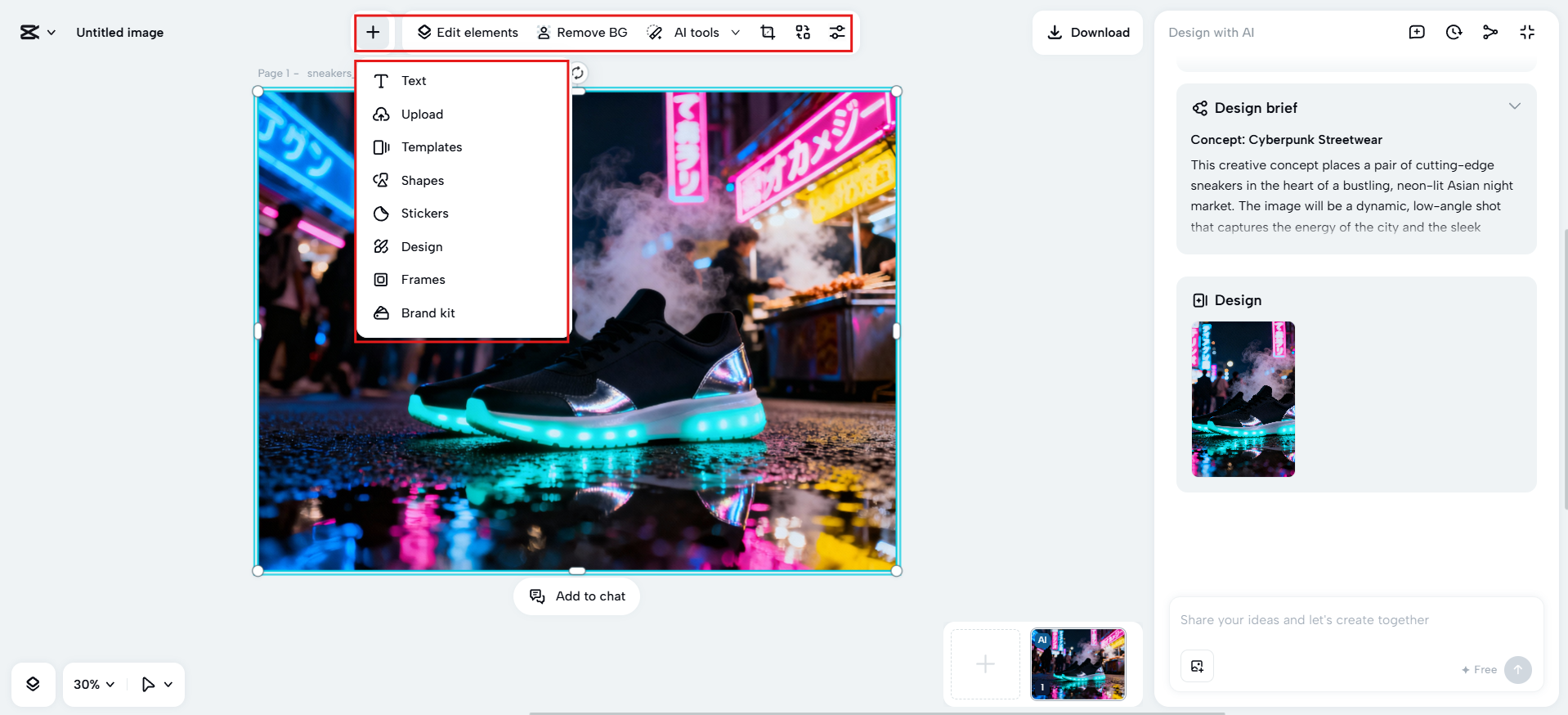Open Templates from the add menu
The width and height of the screenshot is (1568, 715).
point(462,147)
